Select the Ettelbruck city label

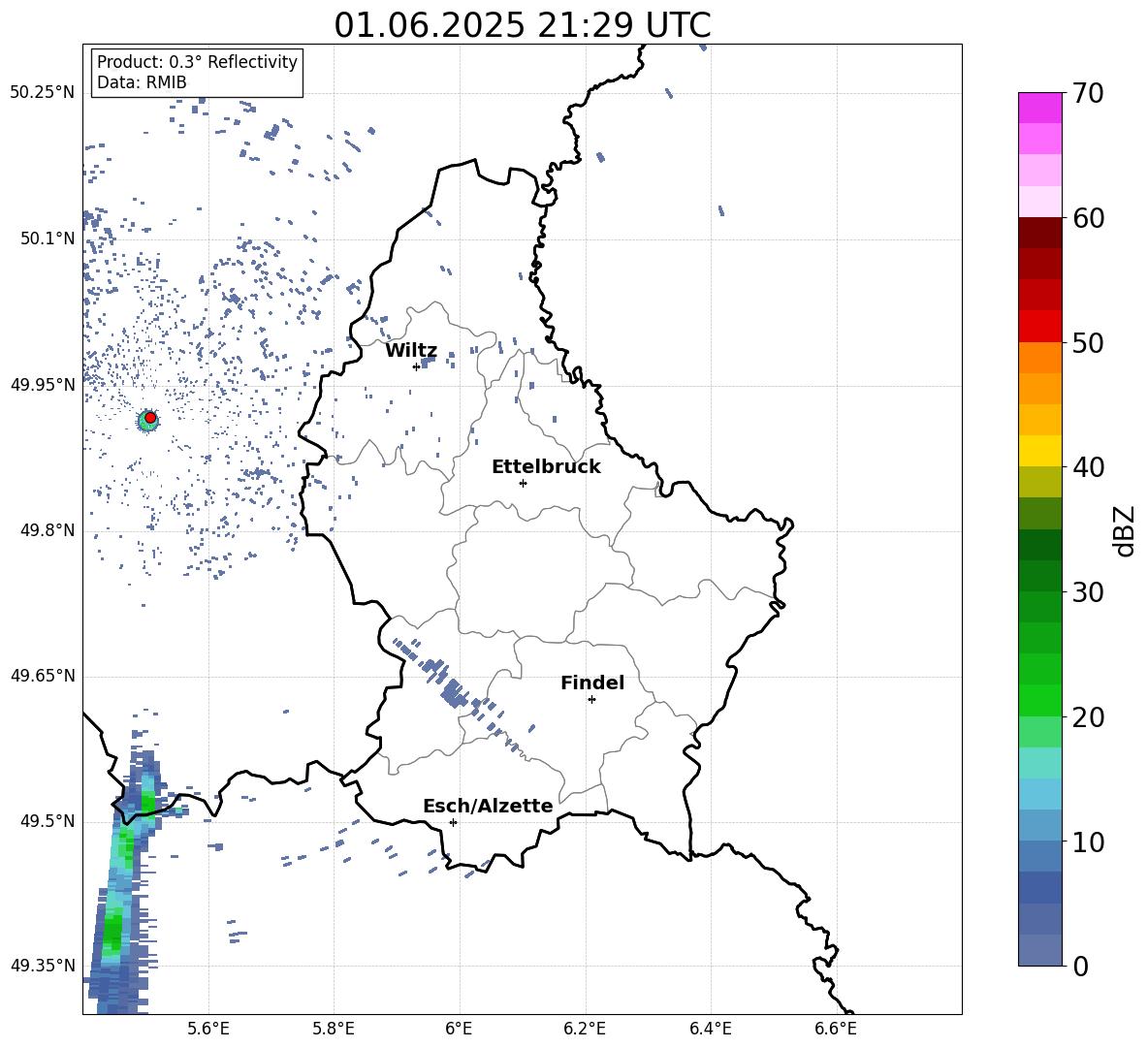(x=546, y=467)
